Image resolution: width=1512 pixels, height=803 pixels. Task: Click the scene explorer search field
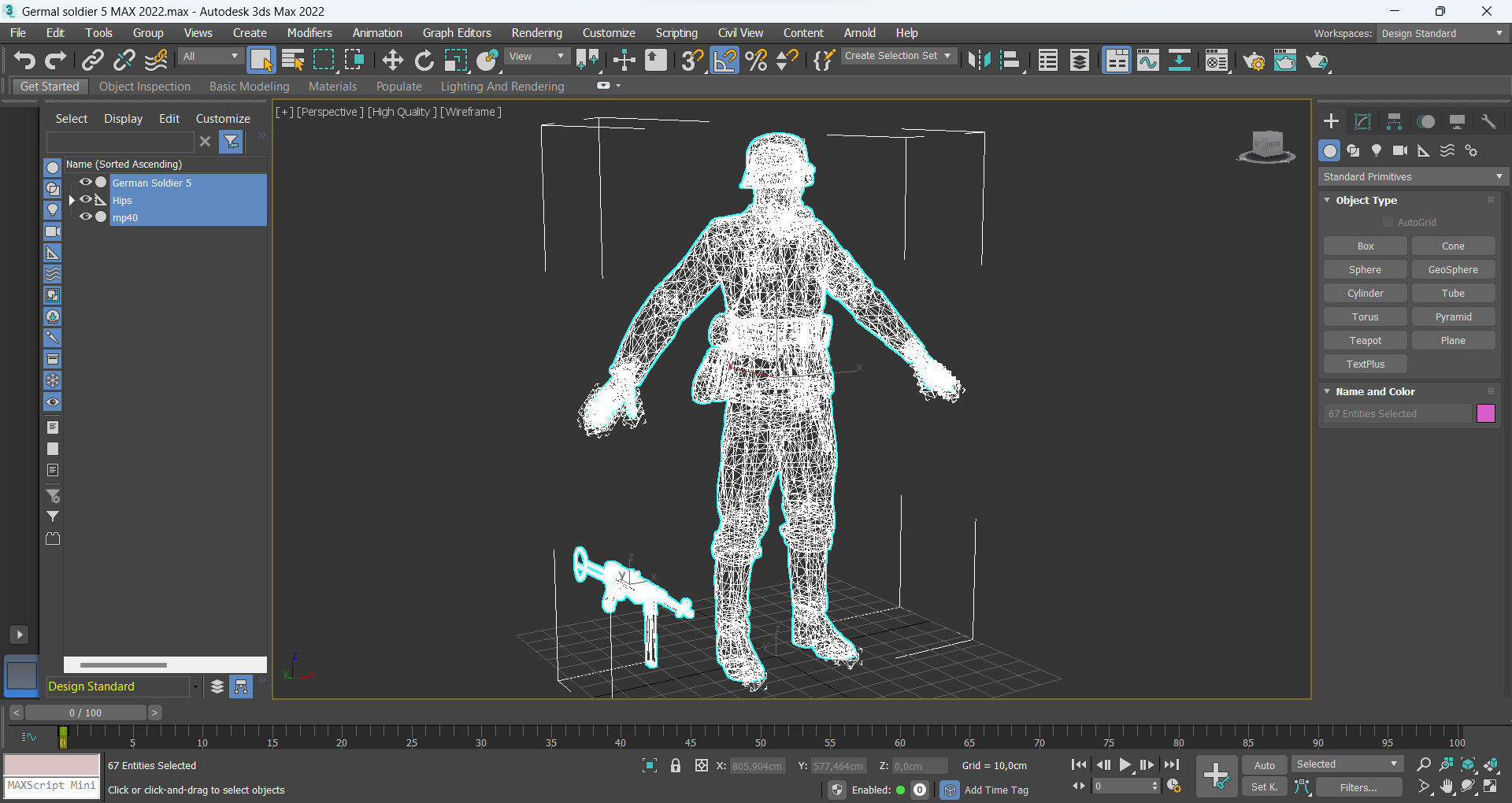tap(120, 142)
